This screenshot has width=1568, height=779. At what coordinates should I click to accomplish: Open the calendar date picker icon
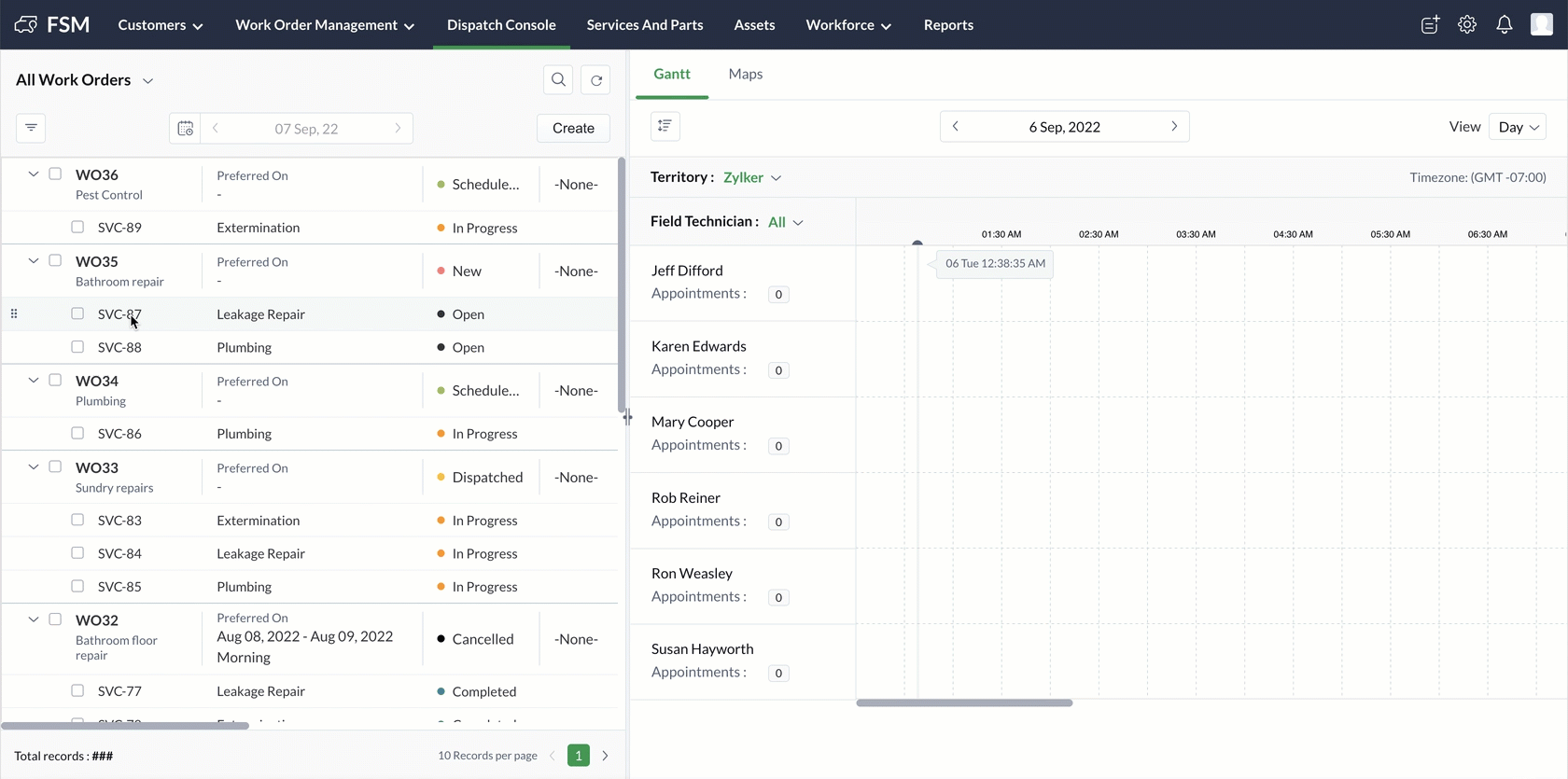[x=185, y=129]
